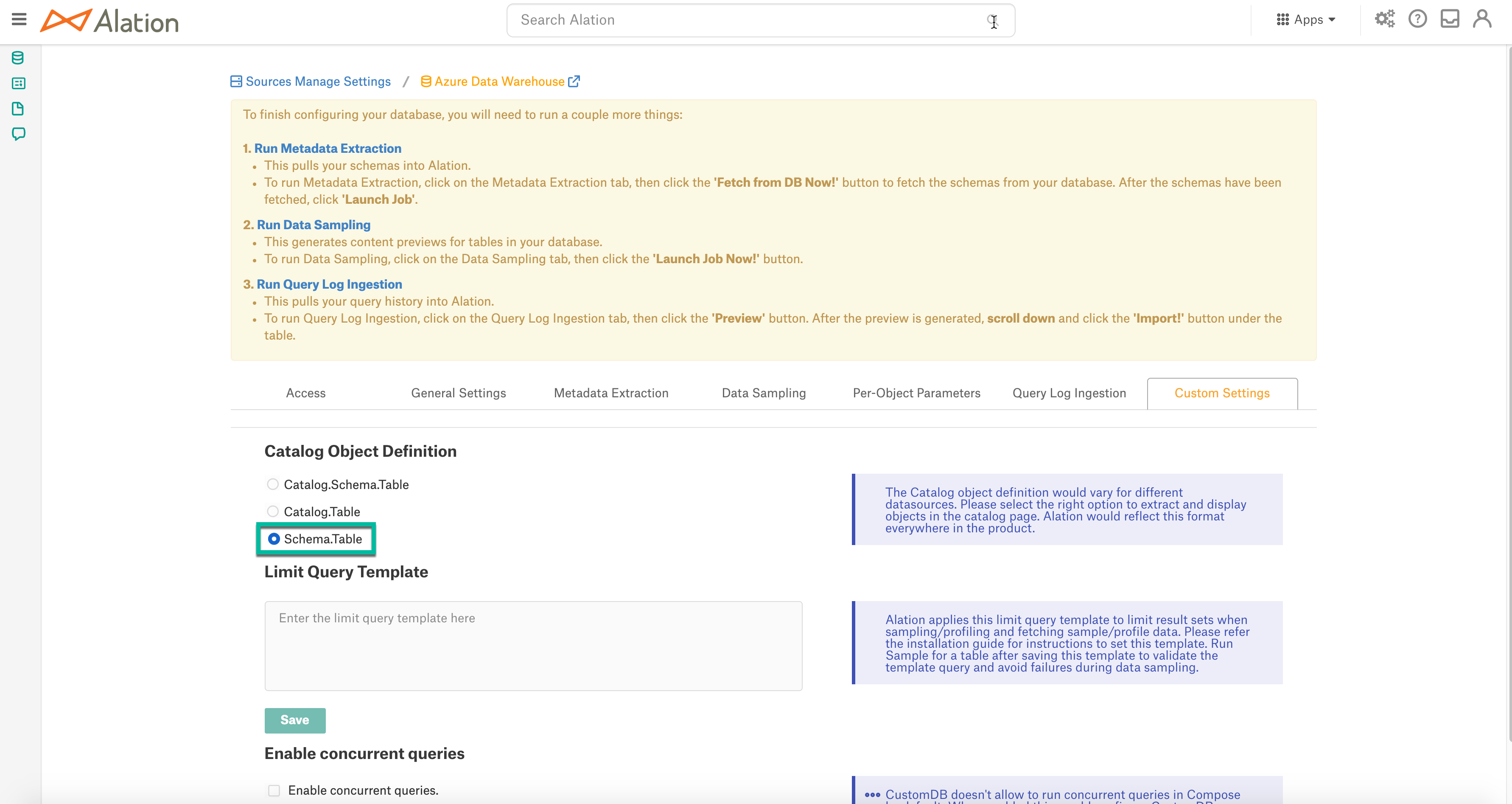Click the Catalog Object Definition heading

(x=360, y=451)
